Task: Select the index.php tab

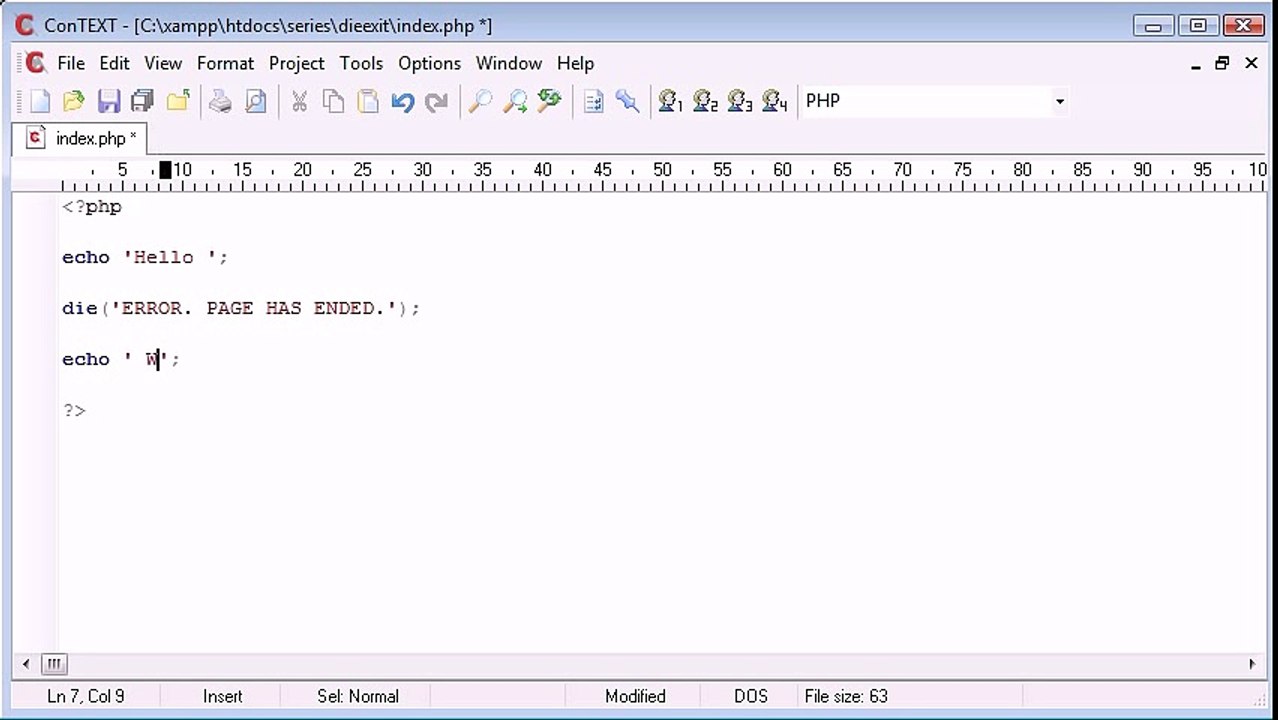Action: point(80,138)
